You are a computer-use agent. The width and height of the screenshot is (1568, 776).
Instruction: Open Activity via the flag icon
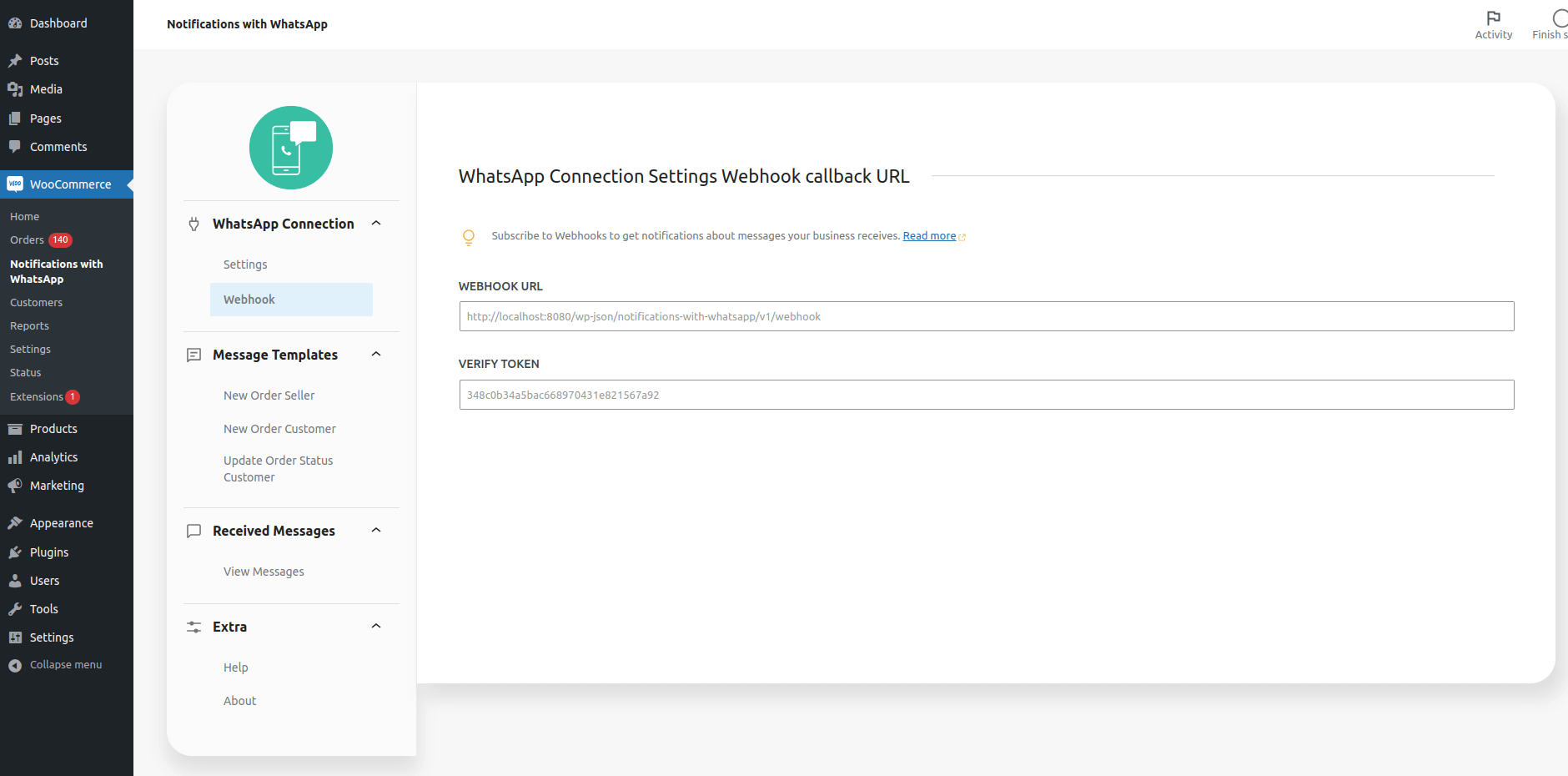click(1494, 18)
